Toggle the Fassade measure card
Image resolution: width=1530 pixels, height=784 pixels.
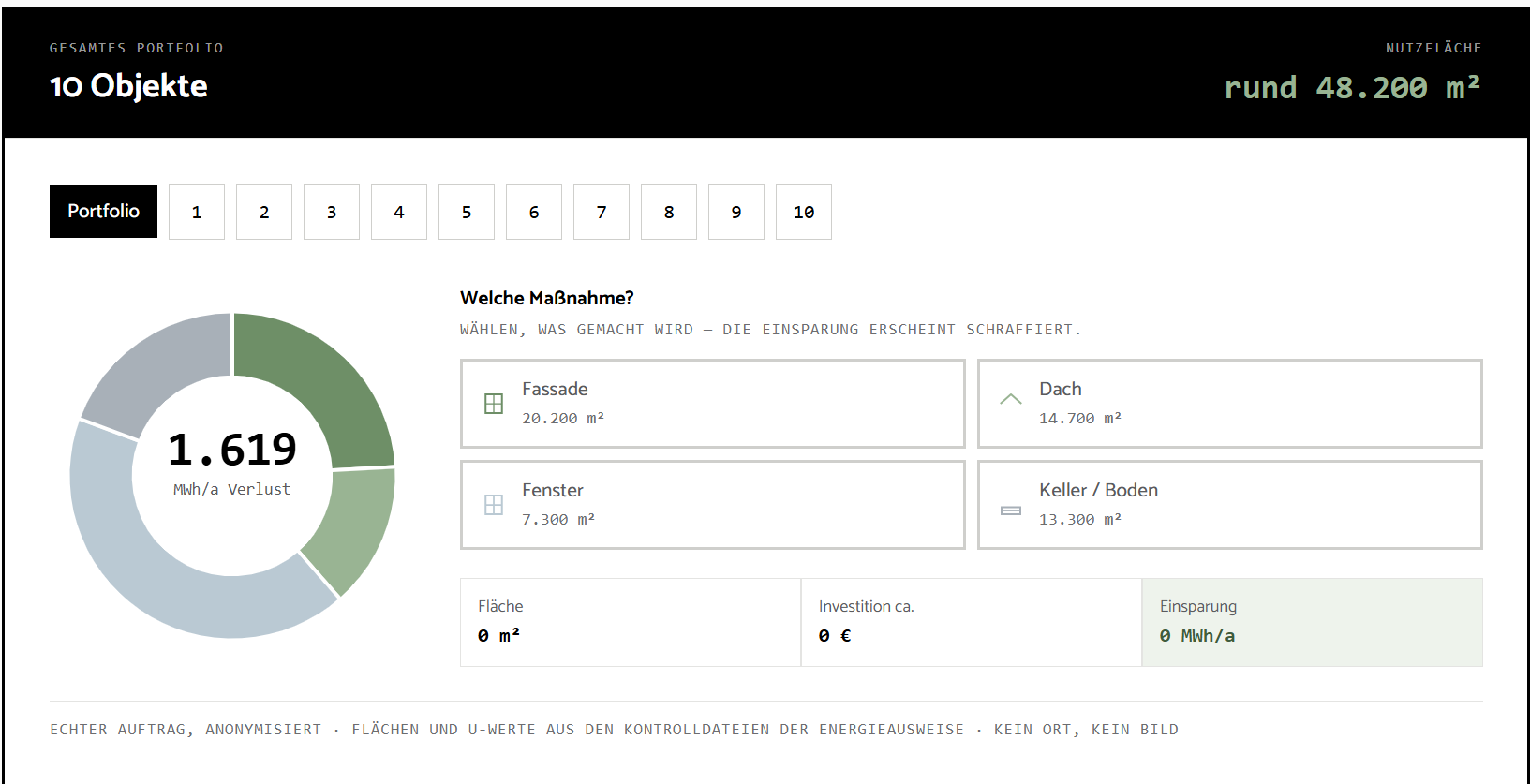coord(713,404)
